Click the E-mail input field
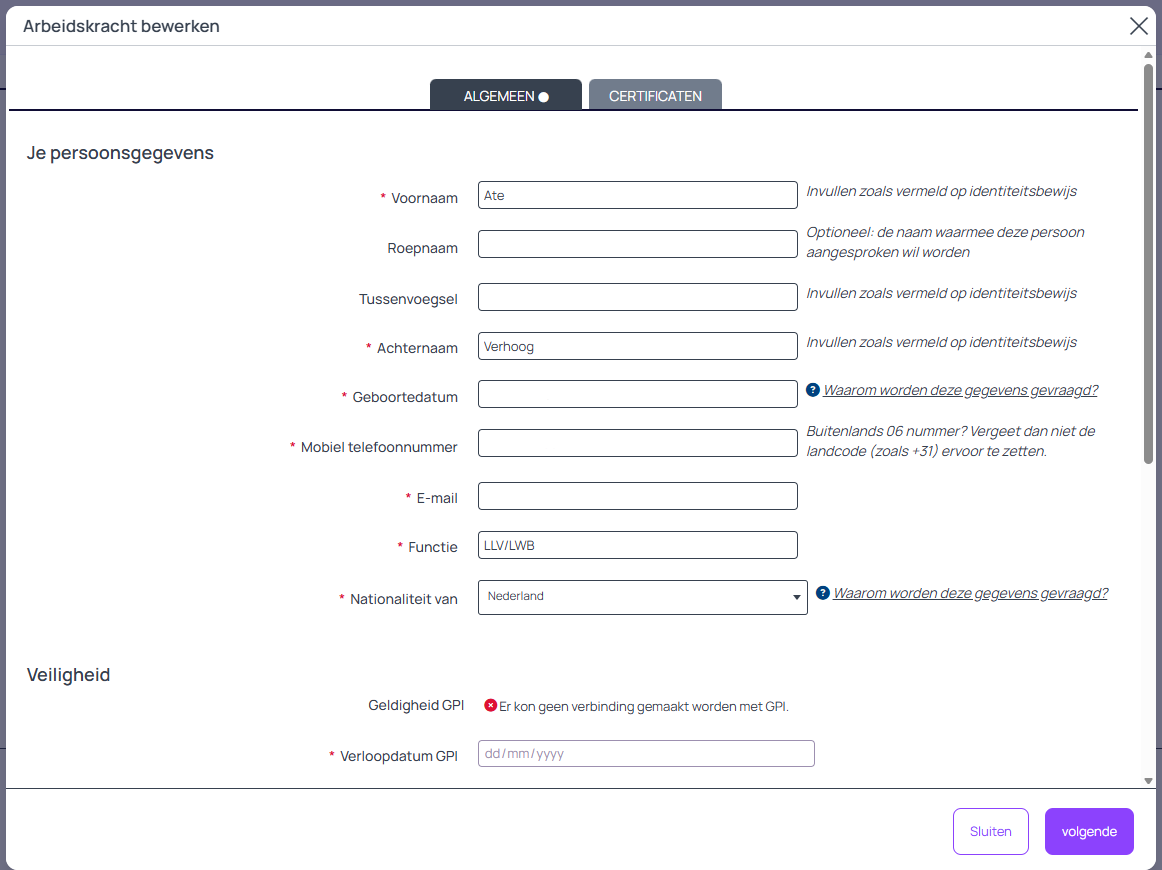1162x870 pixels. [637, 496]
